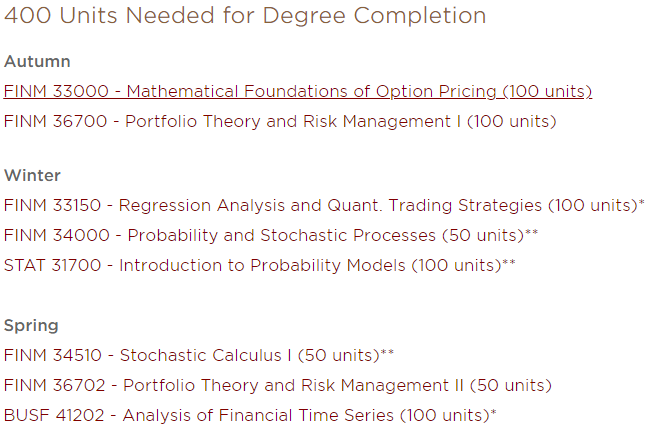The height and width of the screenshot is (432, 653).
Task: Open FINM 33000 Mathematical Foundations of Option Pricing link
Action: 298,91
